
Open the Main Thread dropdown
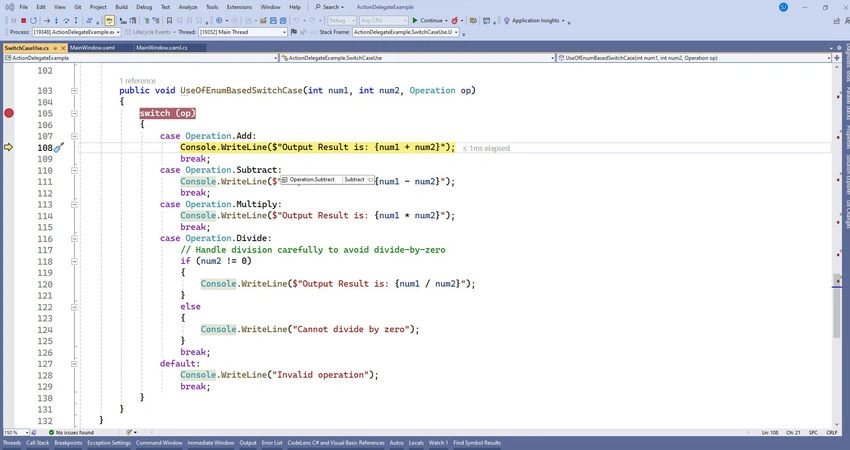242,32
